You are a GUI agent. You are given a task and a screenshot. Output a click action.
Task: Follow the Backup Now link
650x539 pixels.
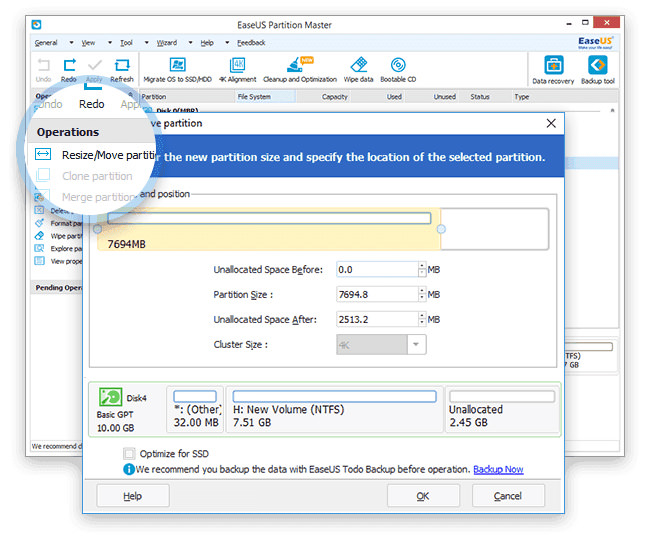[498, 469]
